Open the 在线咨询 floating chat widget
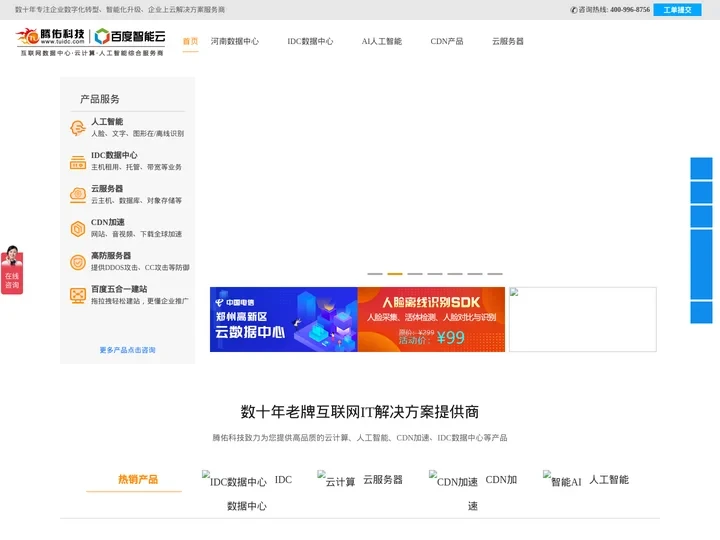 click(x=12, y=270)
